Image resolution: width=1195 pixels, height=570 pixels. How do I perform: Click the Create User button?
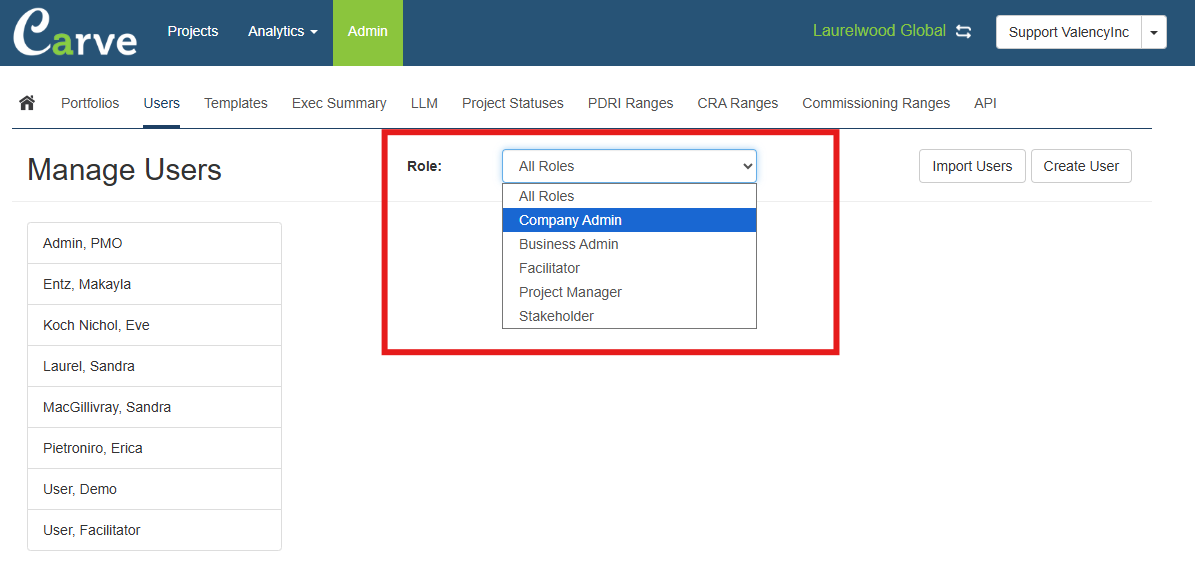click(x=1081, y=166)
